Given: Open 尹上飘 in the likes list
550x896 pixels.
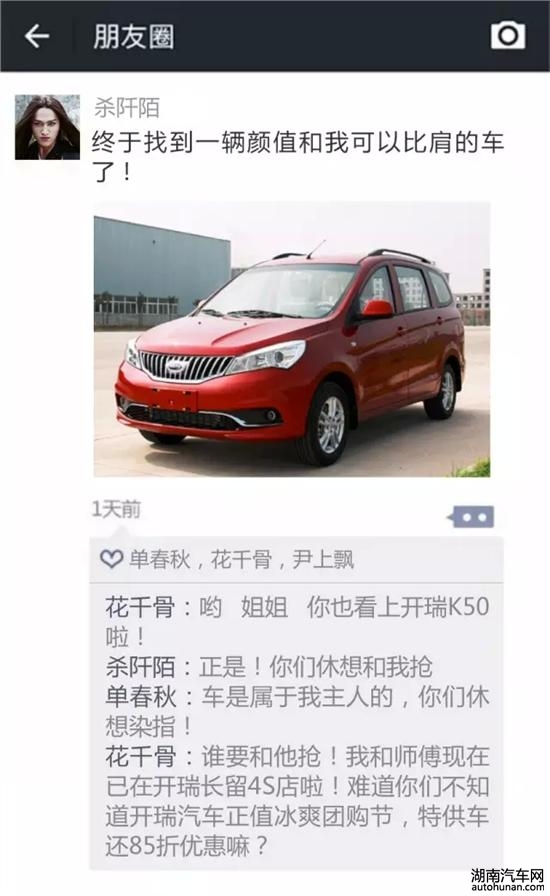Looking at the screenshot, I should pyautogui.click(x=323, y=559).
